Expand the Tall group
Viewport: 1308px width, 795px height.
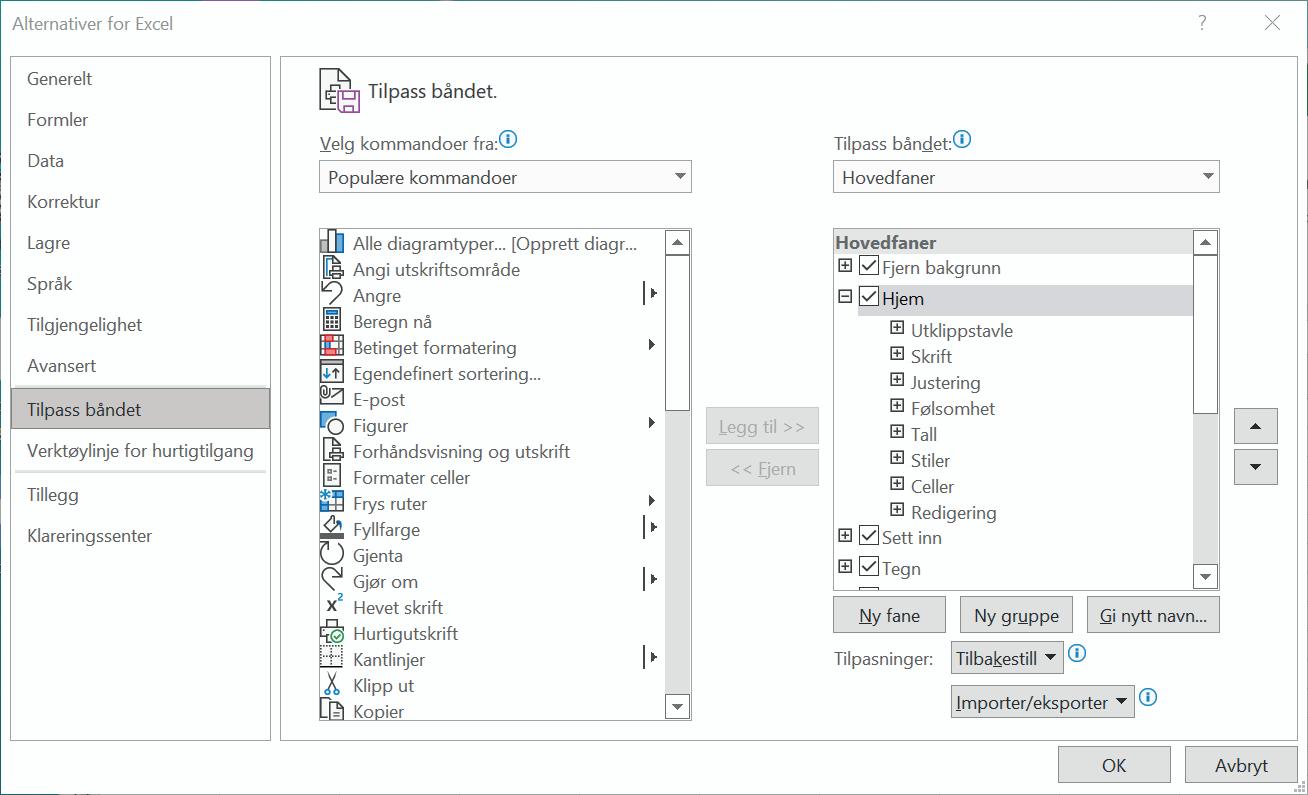click(x=897, y=433)
